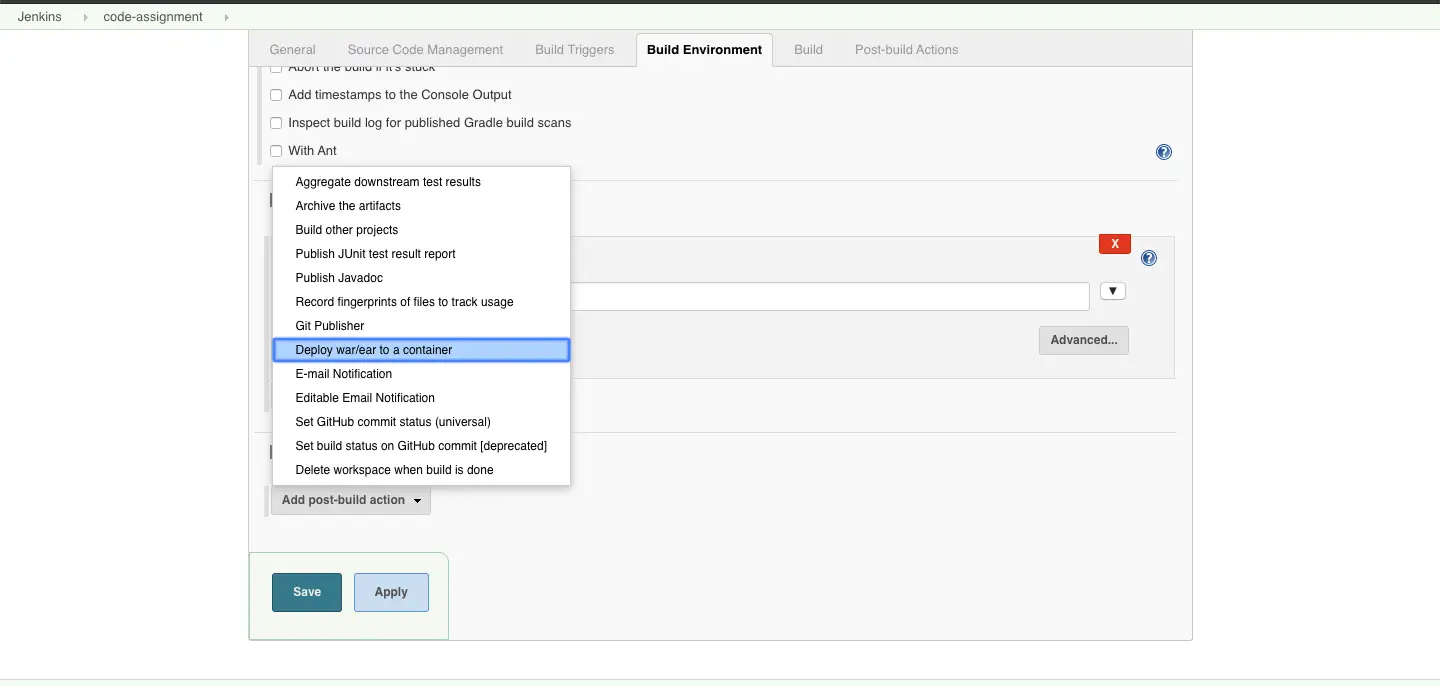Click the "Jenkins" breadcrumb link

click(x=40, y=16)
